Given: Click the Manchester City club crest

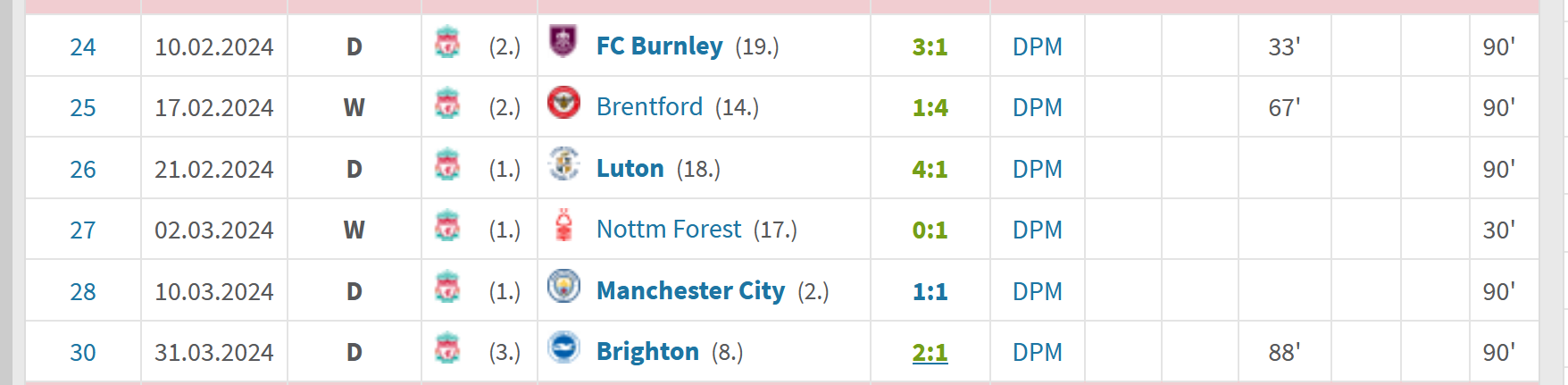Looking at the screenshot, I should 563,287.
